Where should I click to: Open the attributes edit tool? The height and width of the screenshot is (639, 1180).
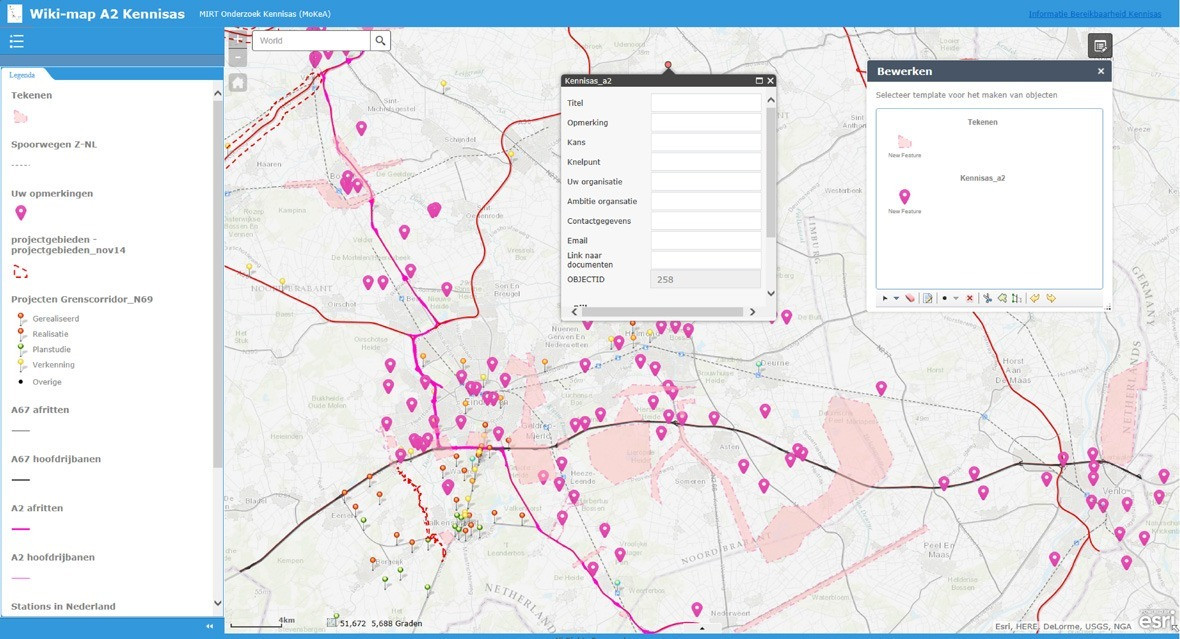coord(928,298)
